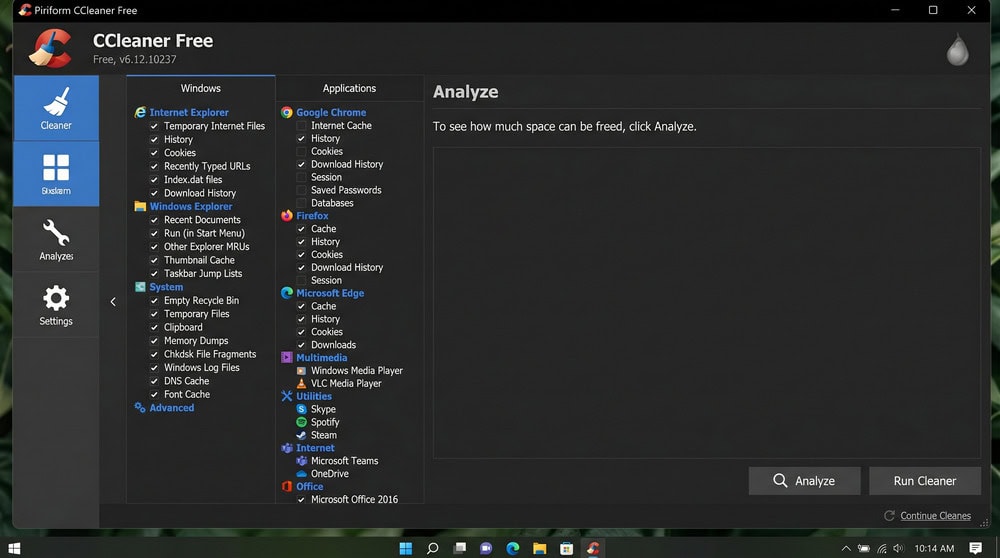Viewport: 1000px width, 558px height.
Task: Click the volume tray icon
Action: pyautogui.click(x=899, y=548)
